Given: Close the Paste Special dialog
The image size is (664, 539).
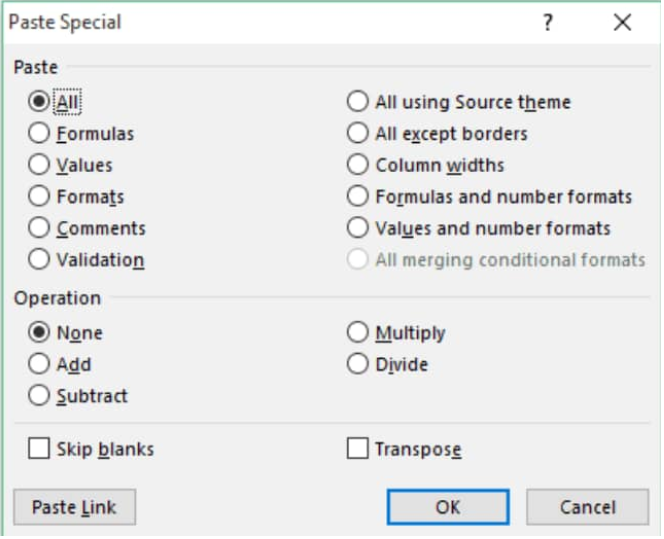Looking at the screenshot, I should coord(624,22).
